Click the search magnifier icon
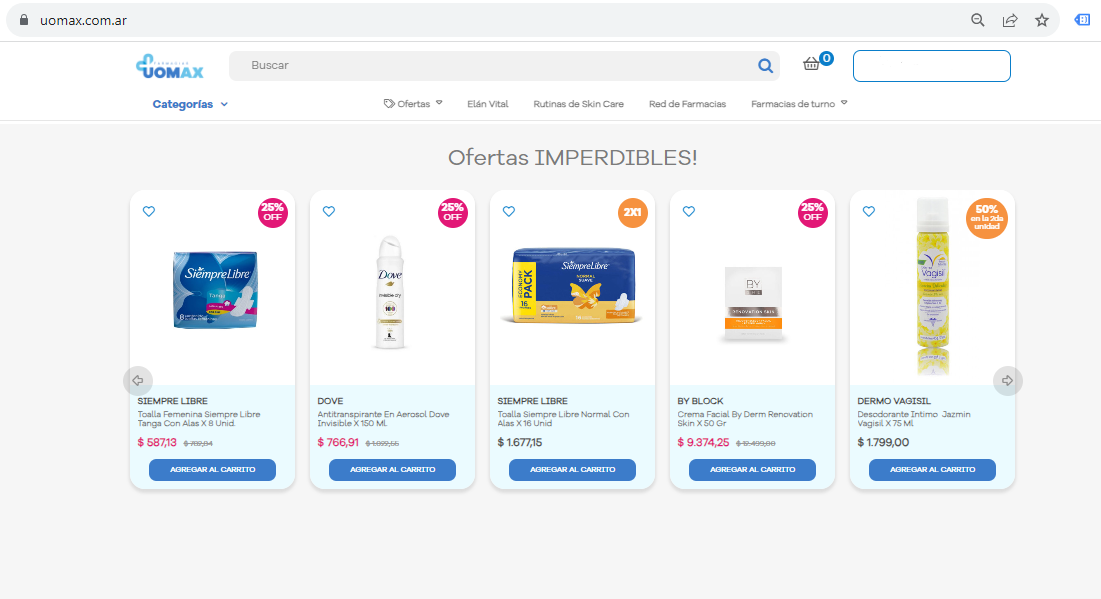Screen dimensions: 1101x599 click(x=765, y=66)
